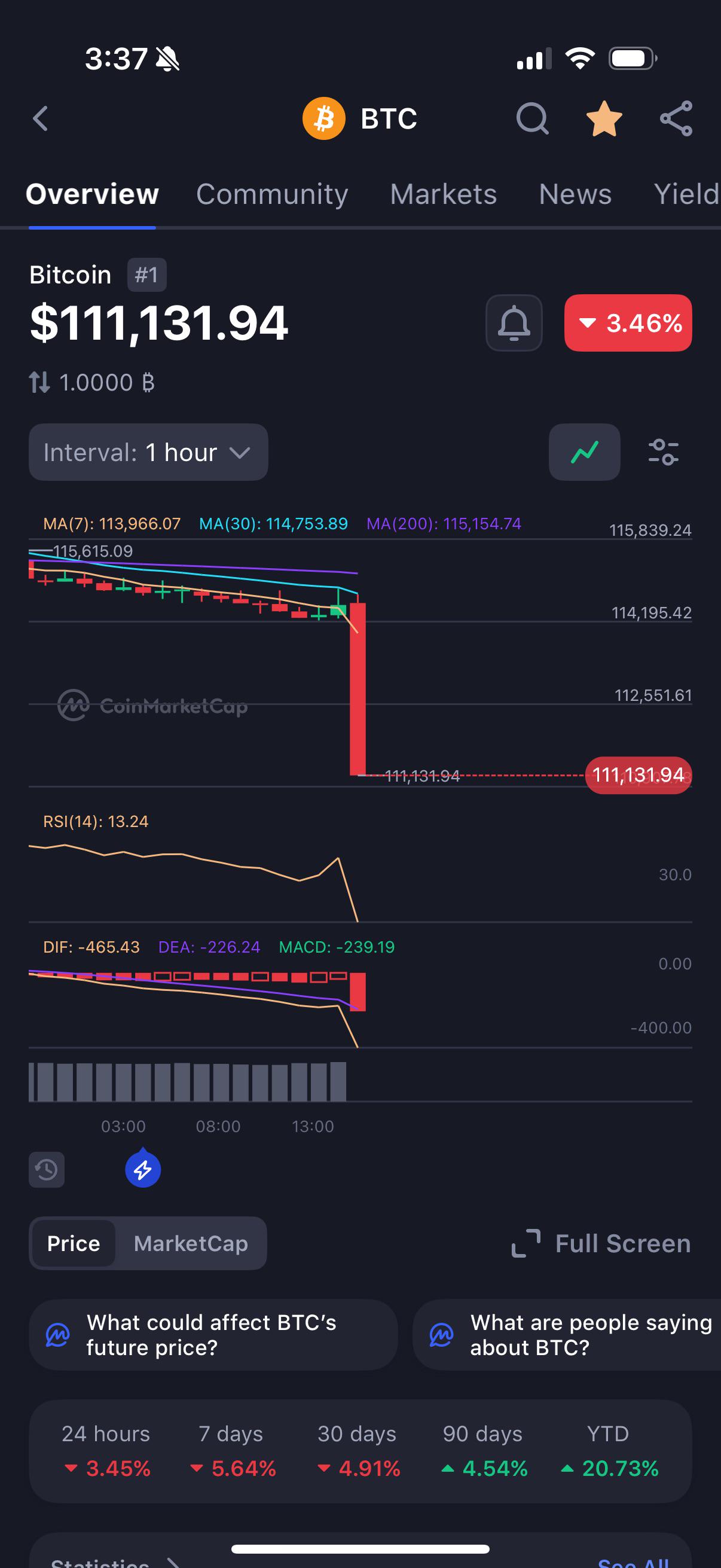Open chart indicator settings sliders icon
The image size is (721, 1568).
[663, 452]
